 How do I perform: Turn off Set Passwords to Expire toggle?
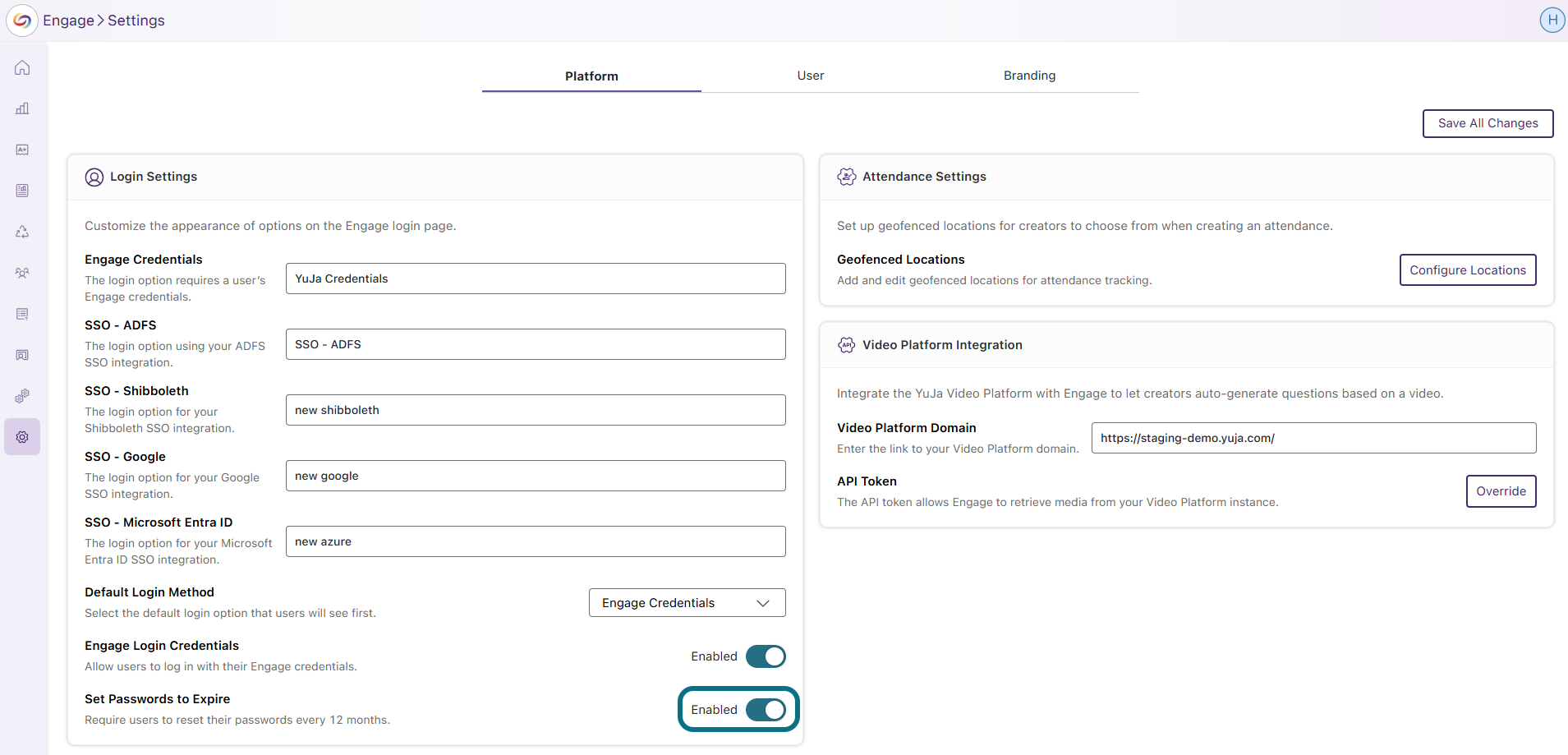766,710
